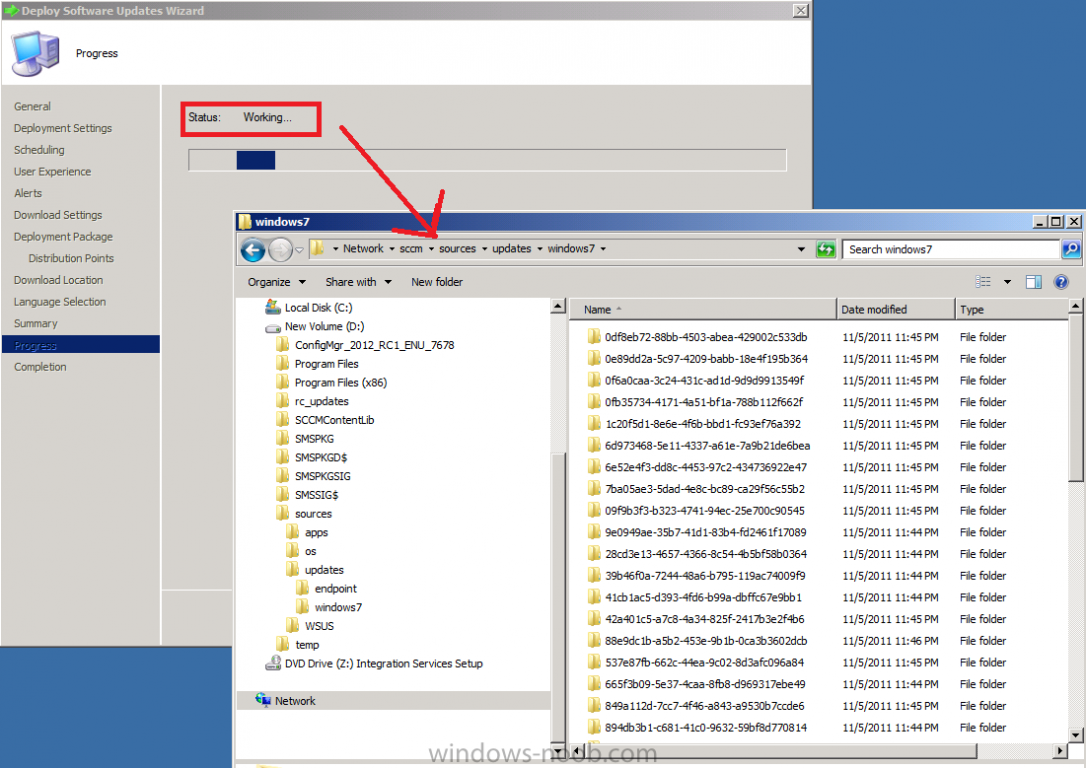The width and height of the screenshot is (1086, 768).
Task: Click the search magnifier icon
Action: tap(1071, 249)
